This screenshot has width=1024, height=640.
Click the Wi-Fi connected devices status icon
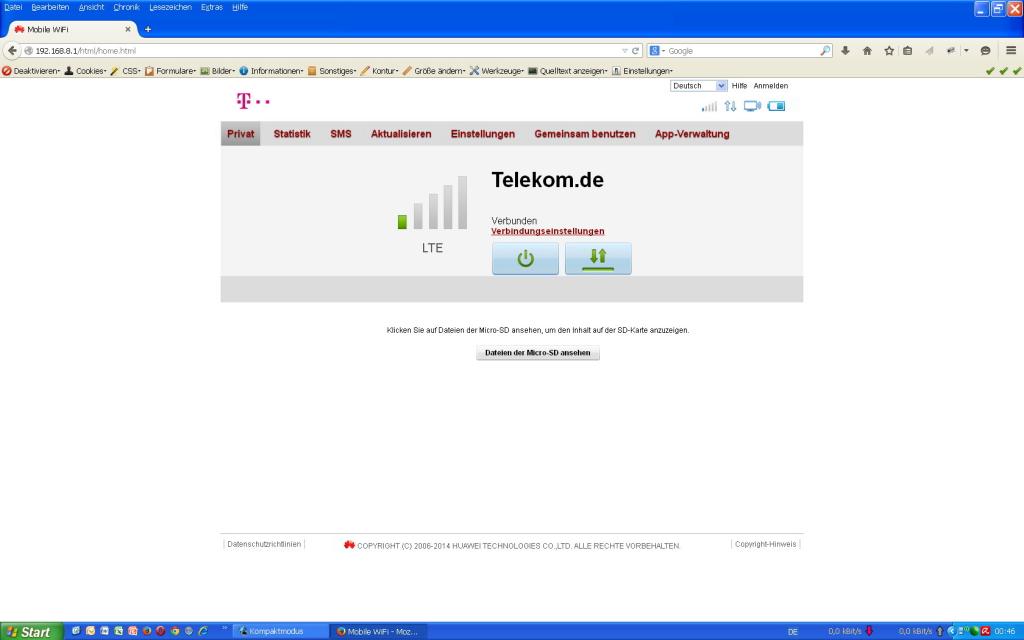point(752,106)
